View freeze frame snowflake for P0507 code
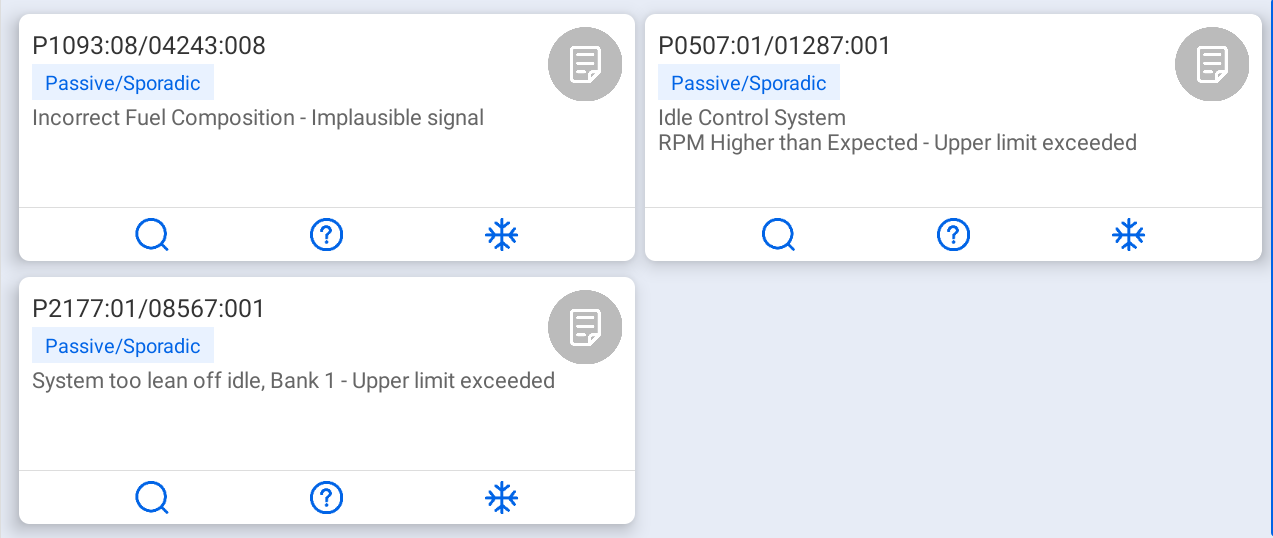This screenshot has width=1273, height=538. point(1128,235)
